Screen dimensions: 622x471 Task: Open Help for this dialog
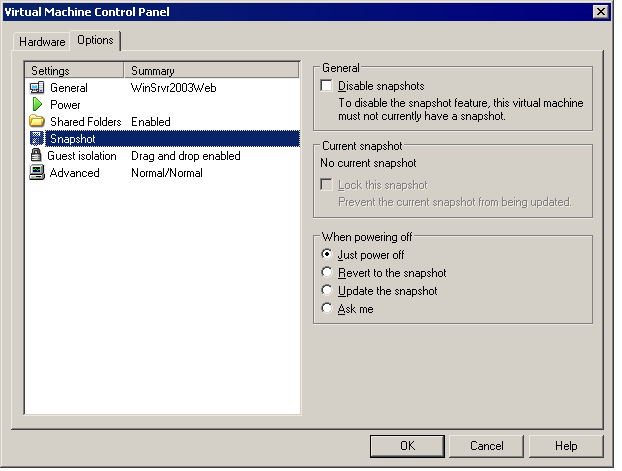point(566,446)
